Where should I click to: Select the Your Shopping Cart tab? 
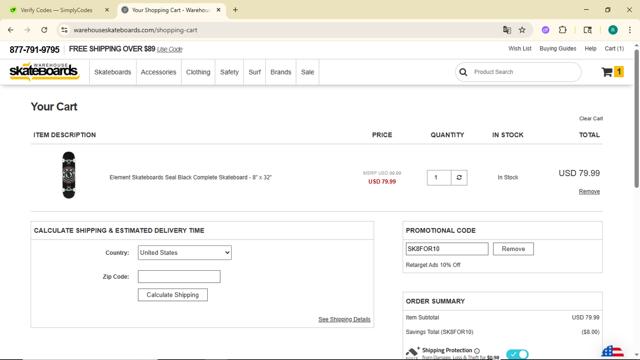171,10
